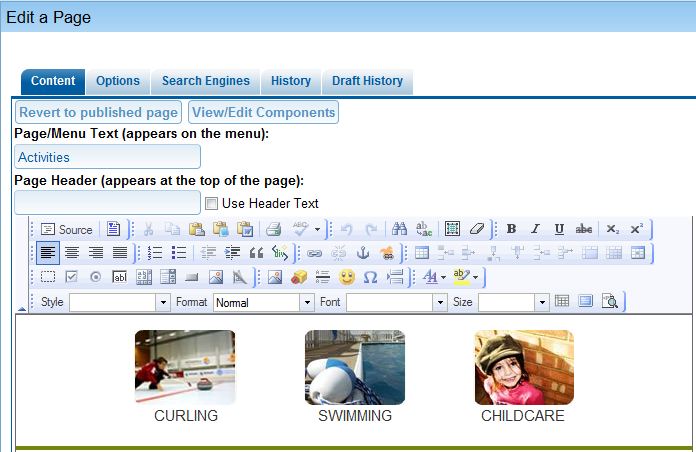Click the anchor icon

point(362,253)
